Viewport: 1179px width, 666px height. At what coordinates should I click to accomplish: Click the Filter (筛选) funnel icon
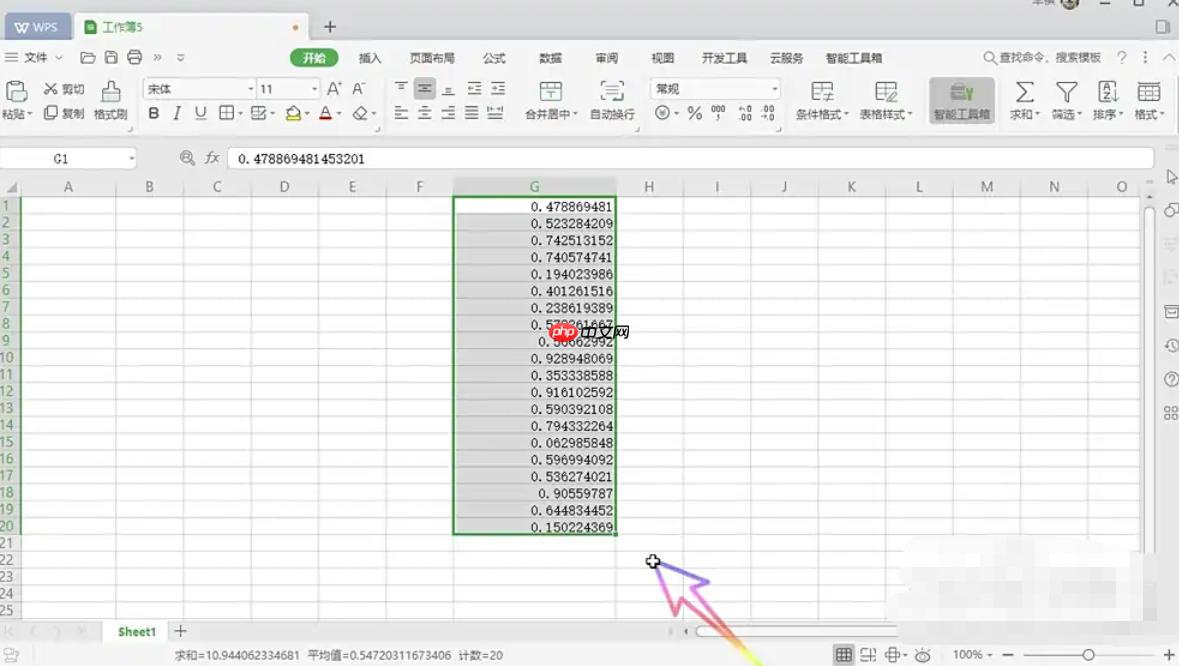pyautogui.click(x=1066, y=92)
